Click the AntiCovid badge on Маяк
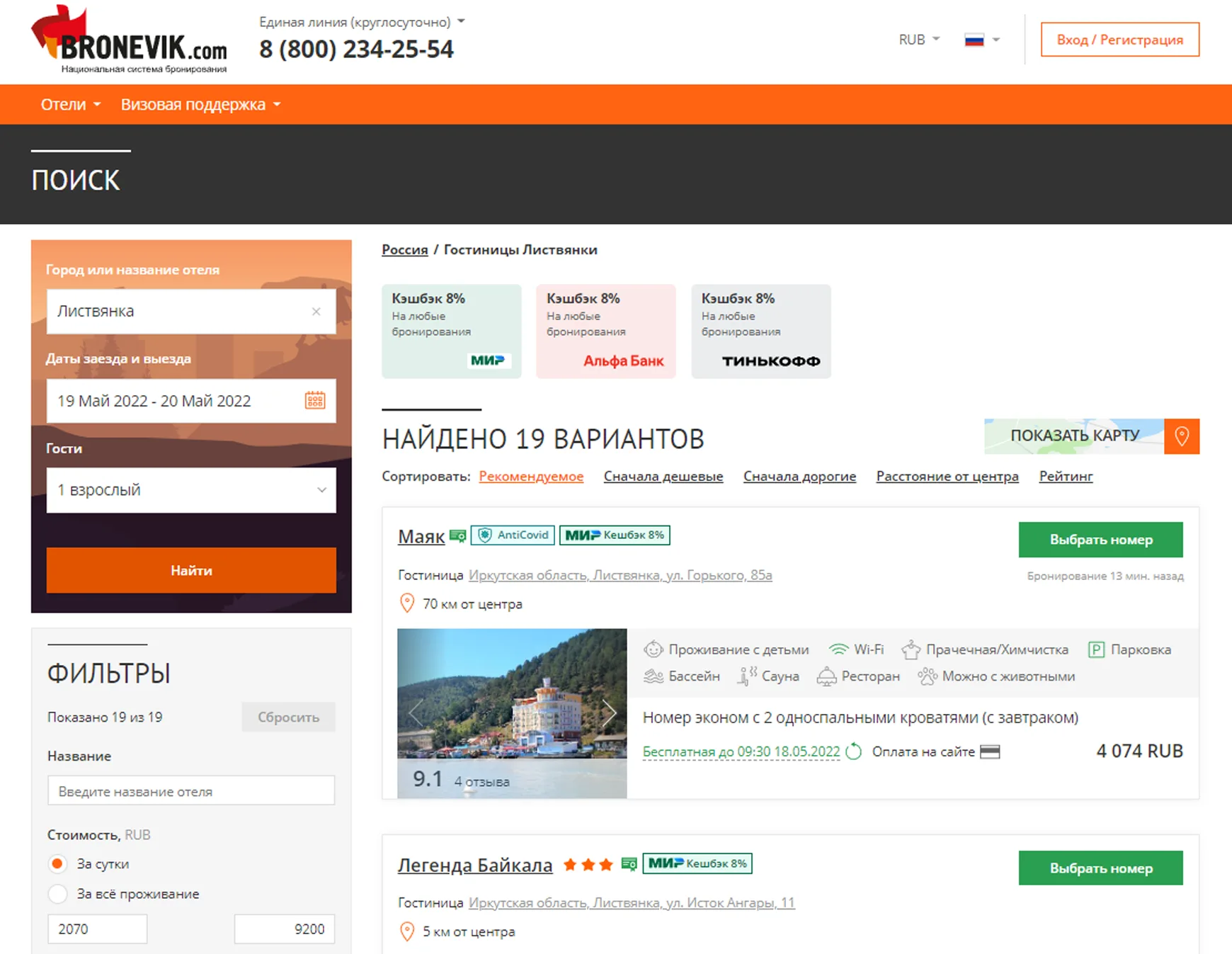 pos(513,535)
